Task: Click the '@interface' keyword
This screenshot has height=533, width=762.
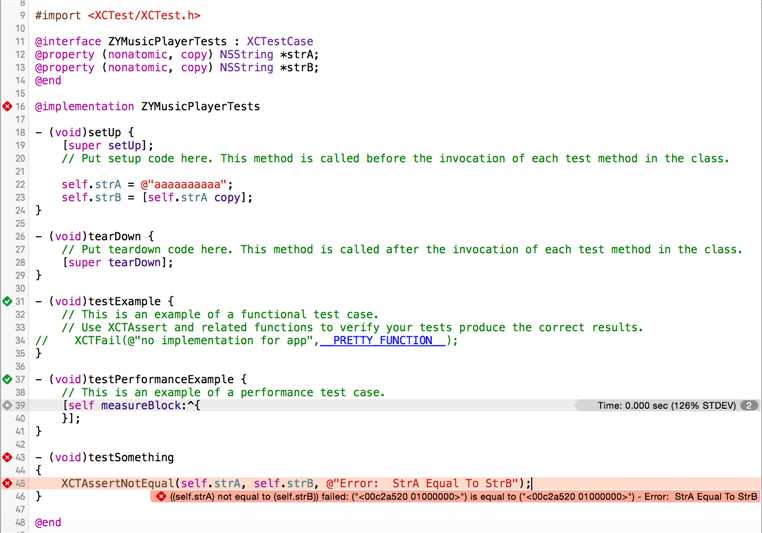Action: [x=68, y=41]
